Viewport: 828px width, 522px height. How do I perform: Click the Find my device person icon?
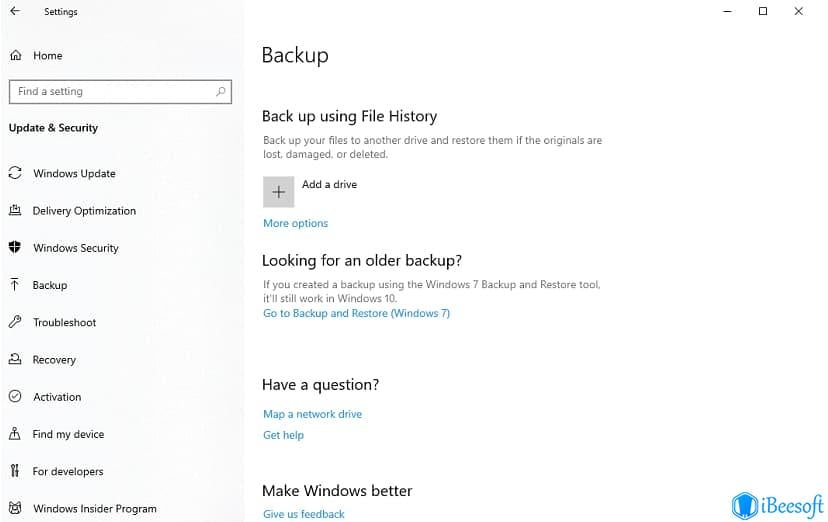15,433
